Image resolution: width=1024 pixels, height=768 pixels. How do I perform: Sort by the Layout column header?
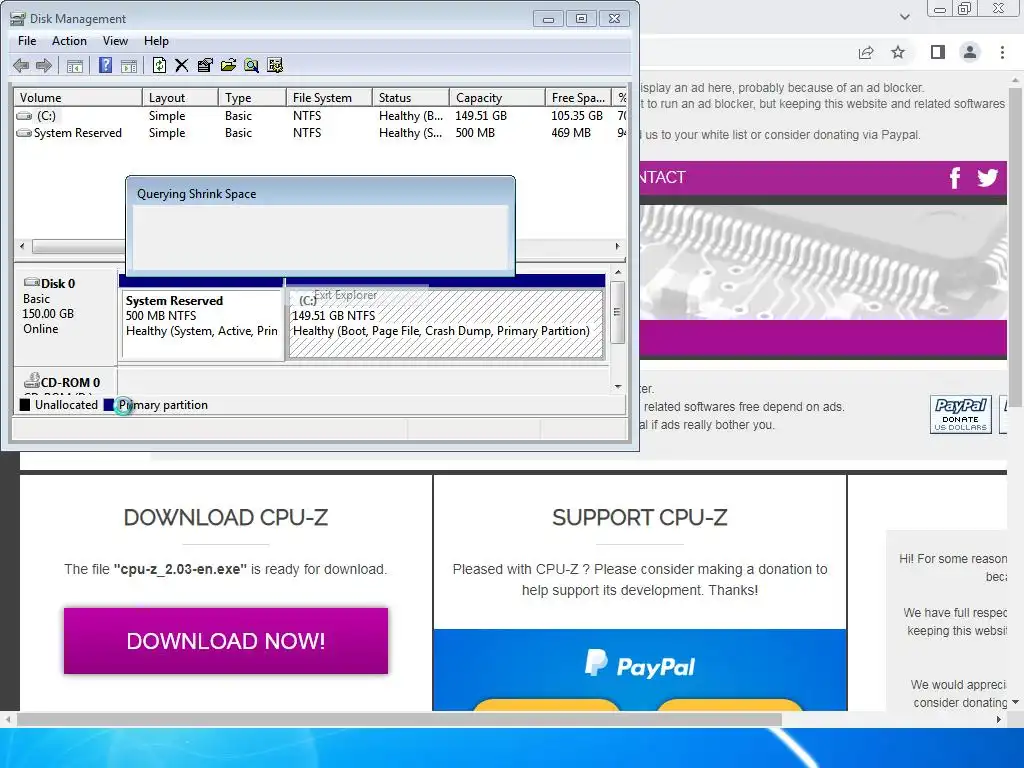click(180, 97)
